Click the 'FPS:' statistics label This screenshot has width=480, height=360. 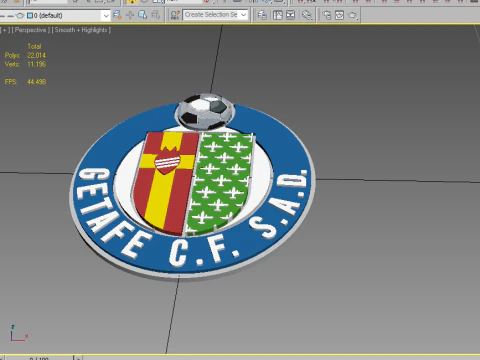[11, 81]
